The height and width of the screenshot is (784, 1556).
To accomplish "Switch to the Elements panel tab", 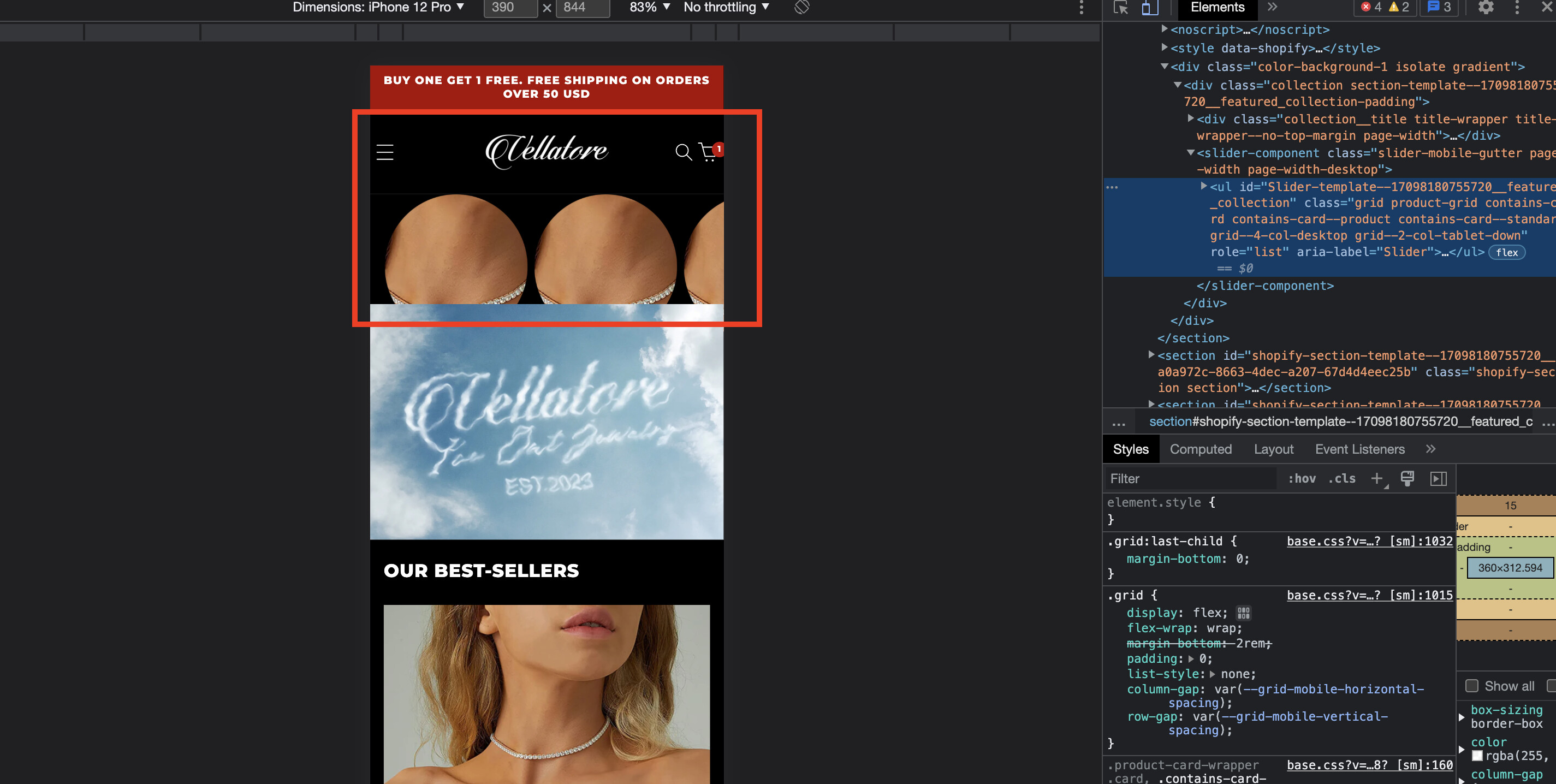I will tap(1217, 7).
